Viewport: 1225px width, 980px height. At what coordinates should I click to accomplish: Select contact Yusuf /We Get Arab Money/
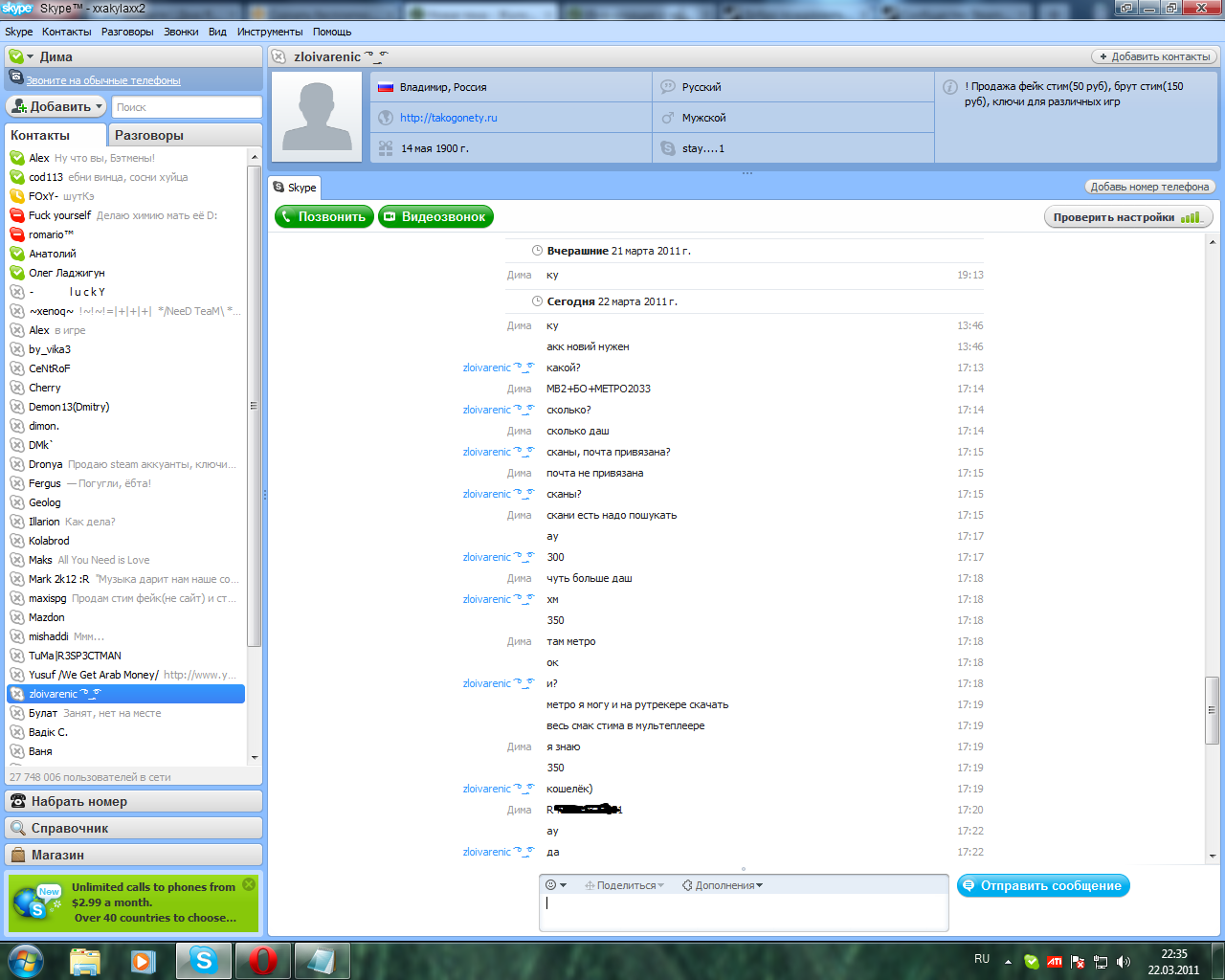pyautogui.click(x=125, y=675)
